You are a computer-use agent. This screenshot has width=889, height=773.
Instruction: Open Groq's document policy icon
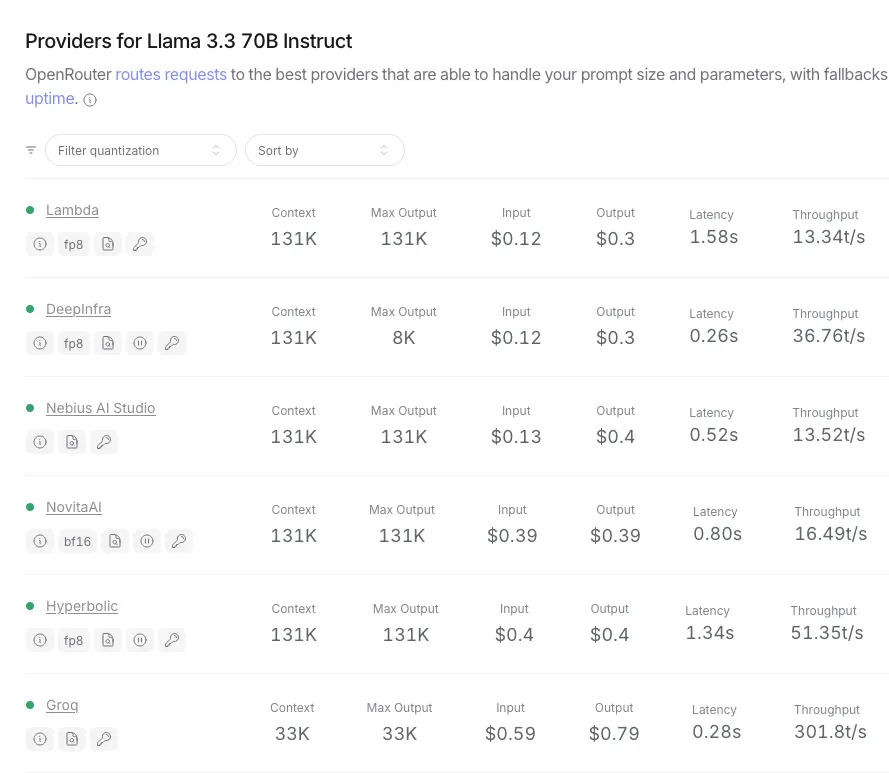pos(72,739)
